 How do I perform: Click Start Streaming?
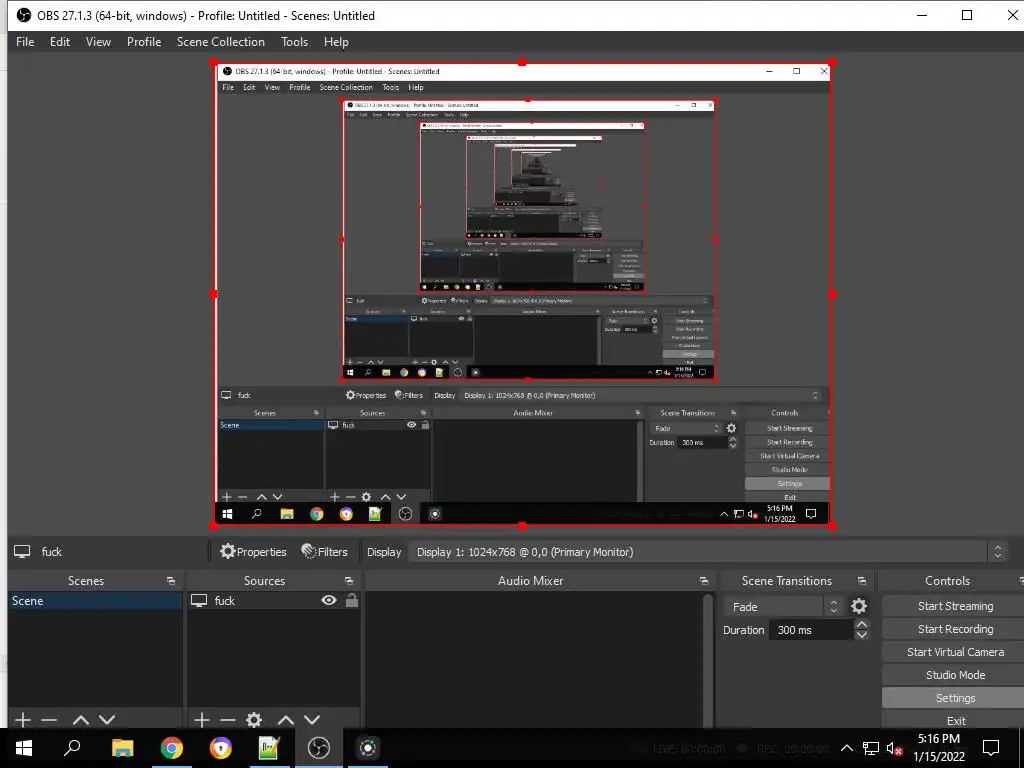[955, 606]
